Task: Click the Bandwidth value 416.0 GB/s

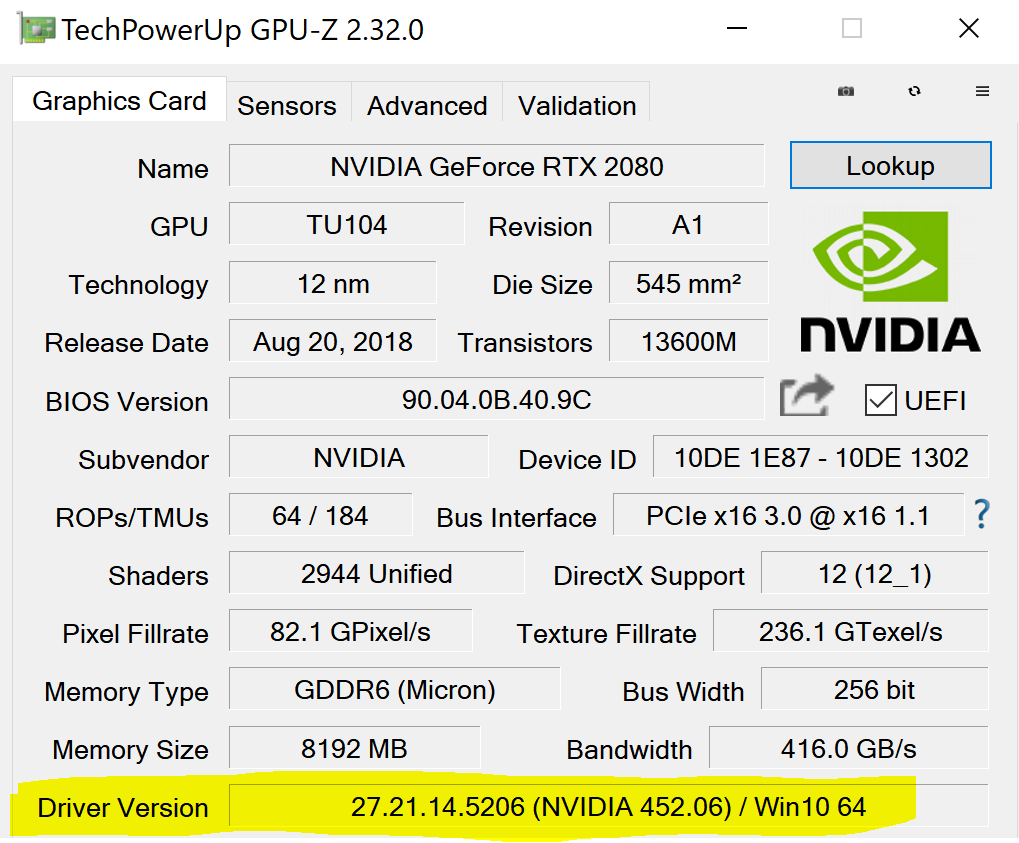Action: pos(849,747)
